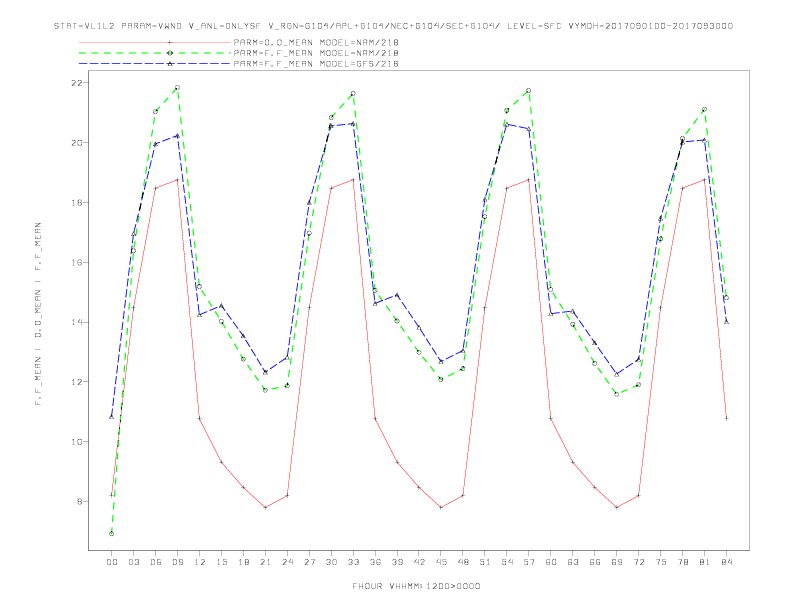Click x-axis tick label 33
Image resolution: width=792 pixels, height=612 pixels.
click(x=353, y=562)
